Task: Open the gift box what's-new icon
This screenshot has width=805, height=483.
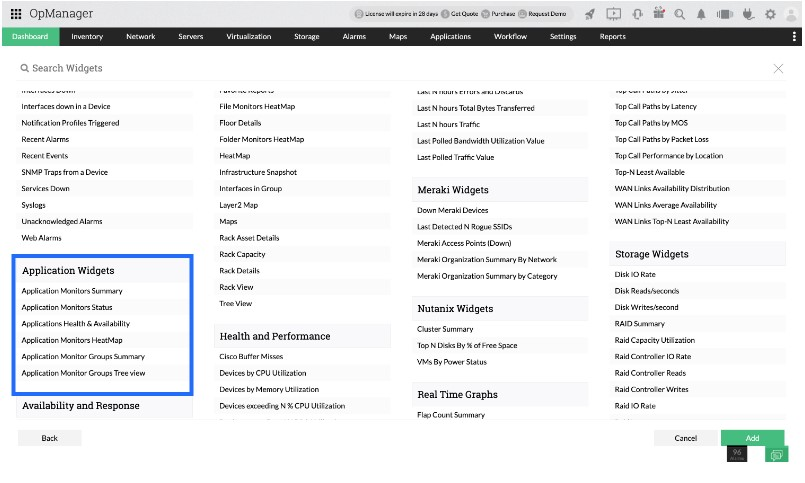Action: 659,13
